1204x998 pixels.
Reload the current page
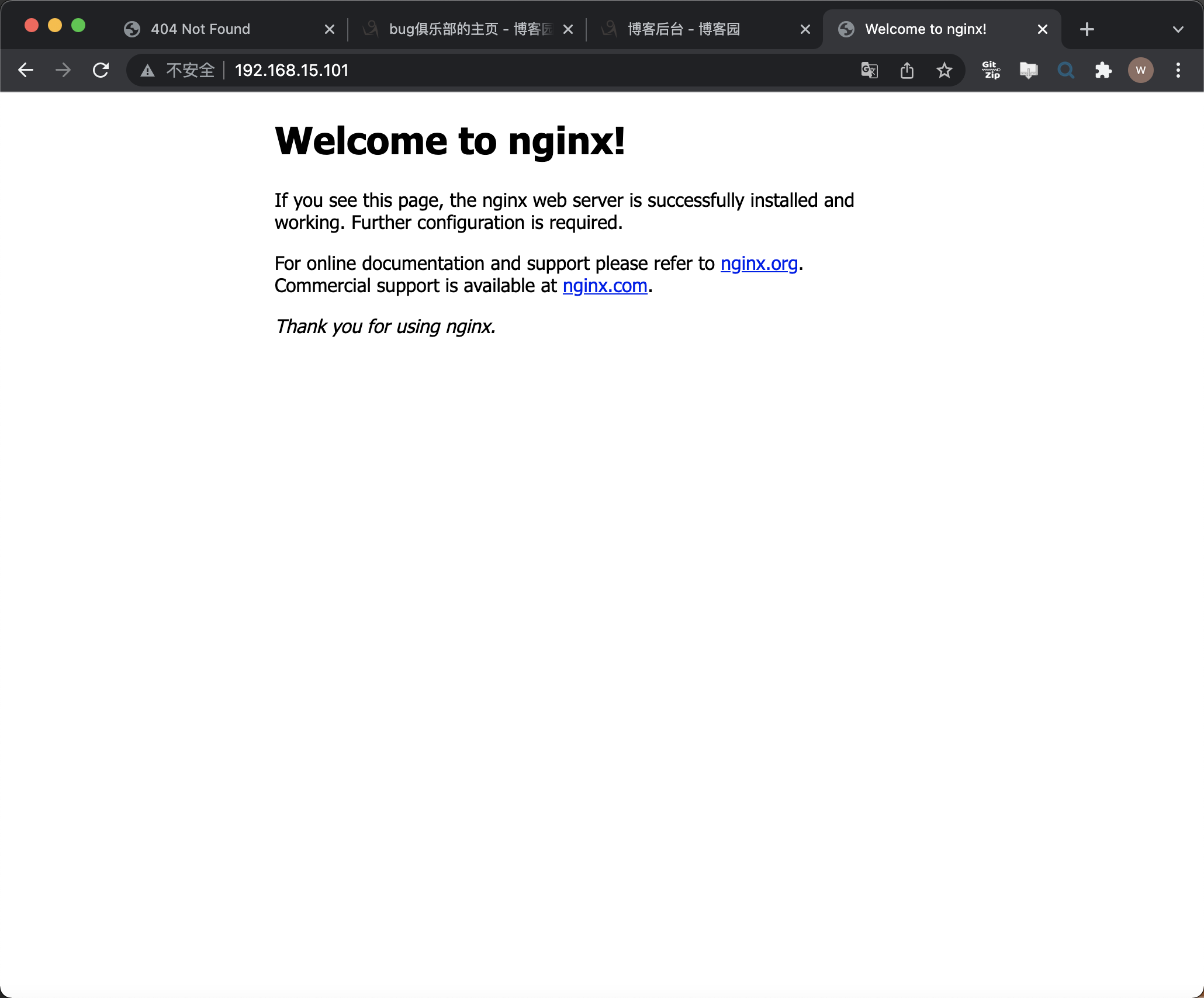click(101, 70)
